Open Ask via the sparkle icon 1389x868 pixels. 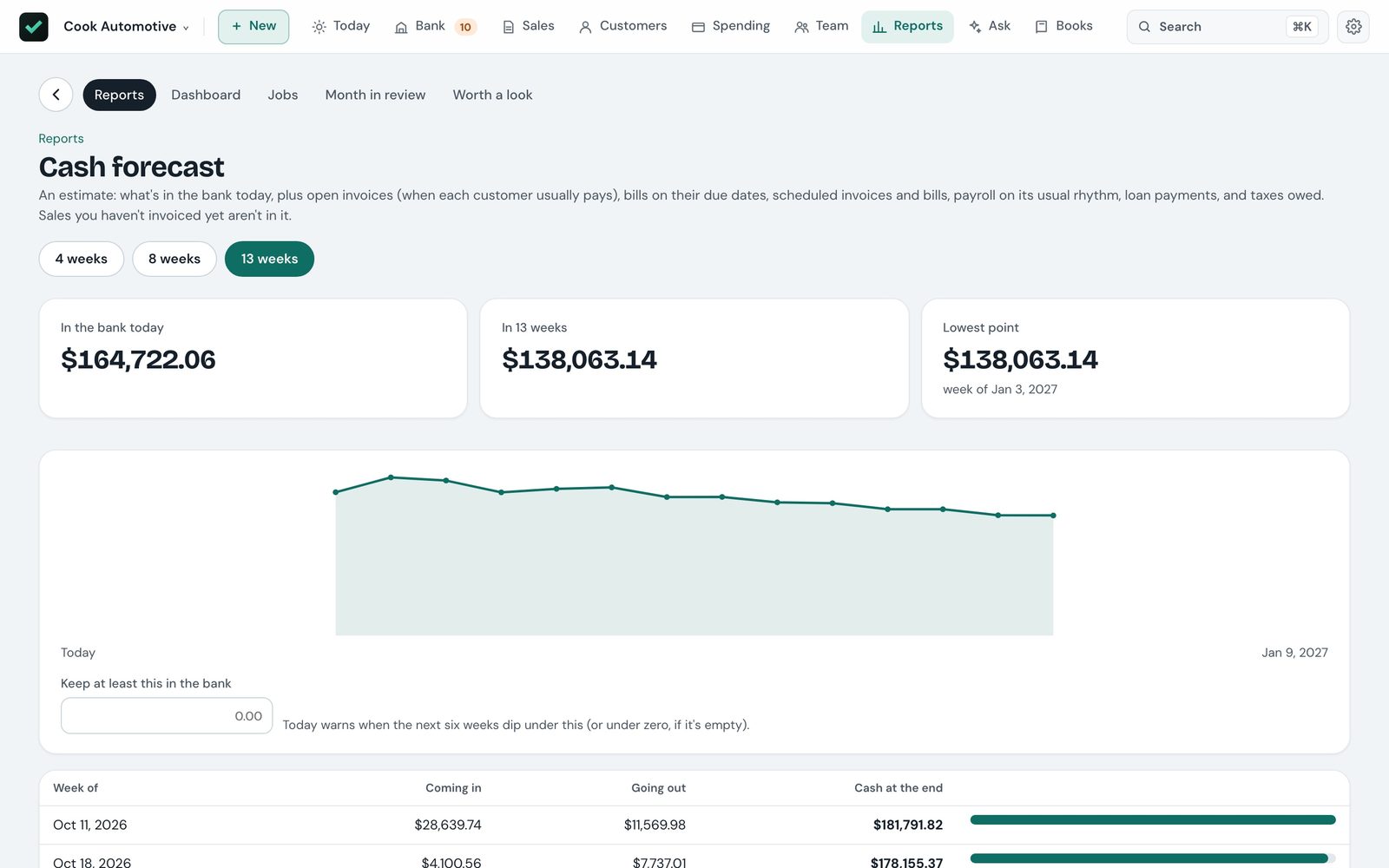coord(975,27)
